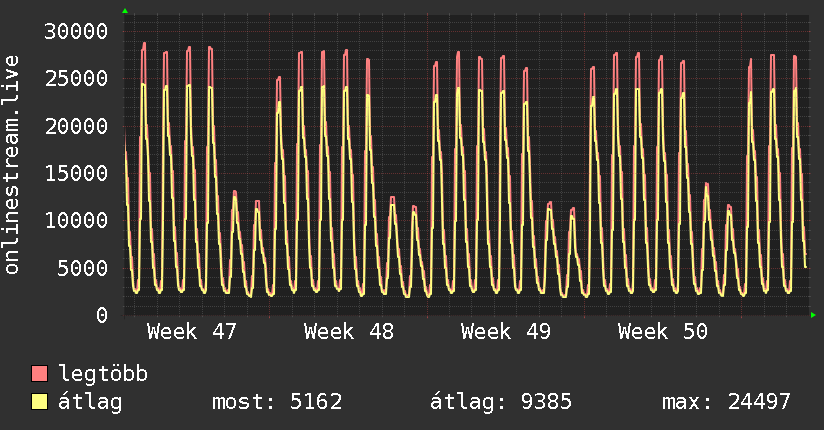Click the 'átlag: 9385' average value
824x430 pixels.
(x=500, y=402)
